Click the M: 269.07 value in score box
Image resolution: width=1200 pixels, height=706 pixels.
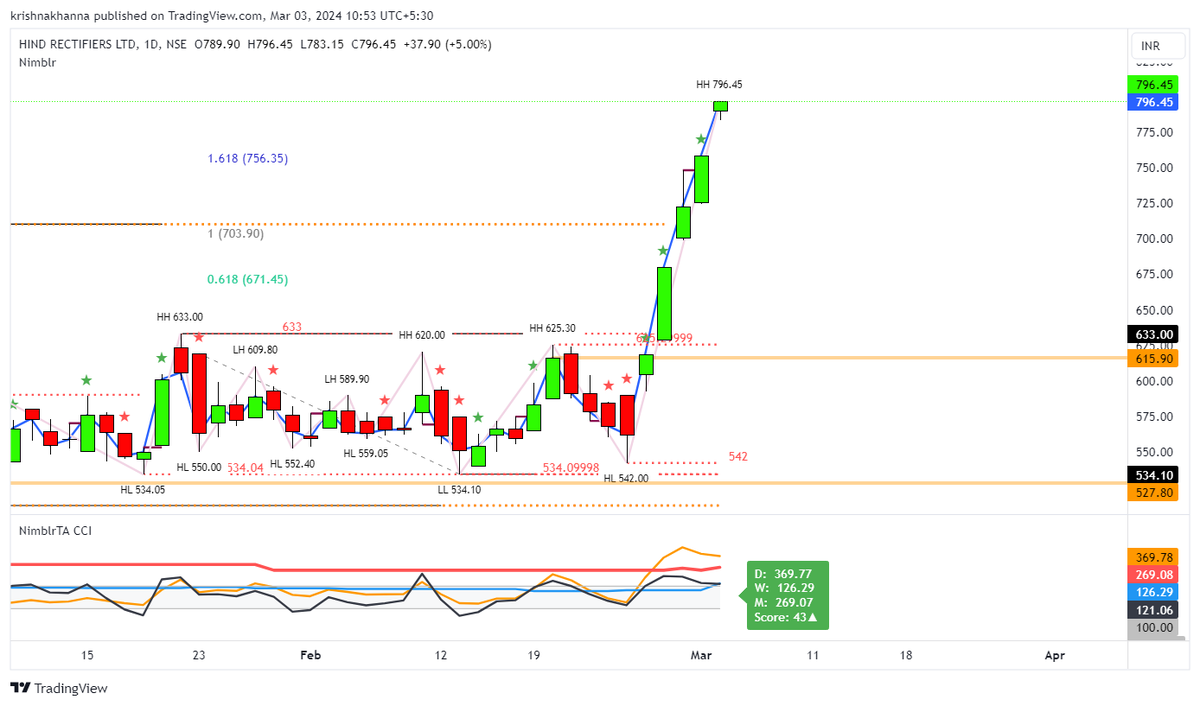point(781,603)
